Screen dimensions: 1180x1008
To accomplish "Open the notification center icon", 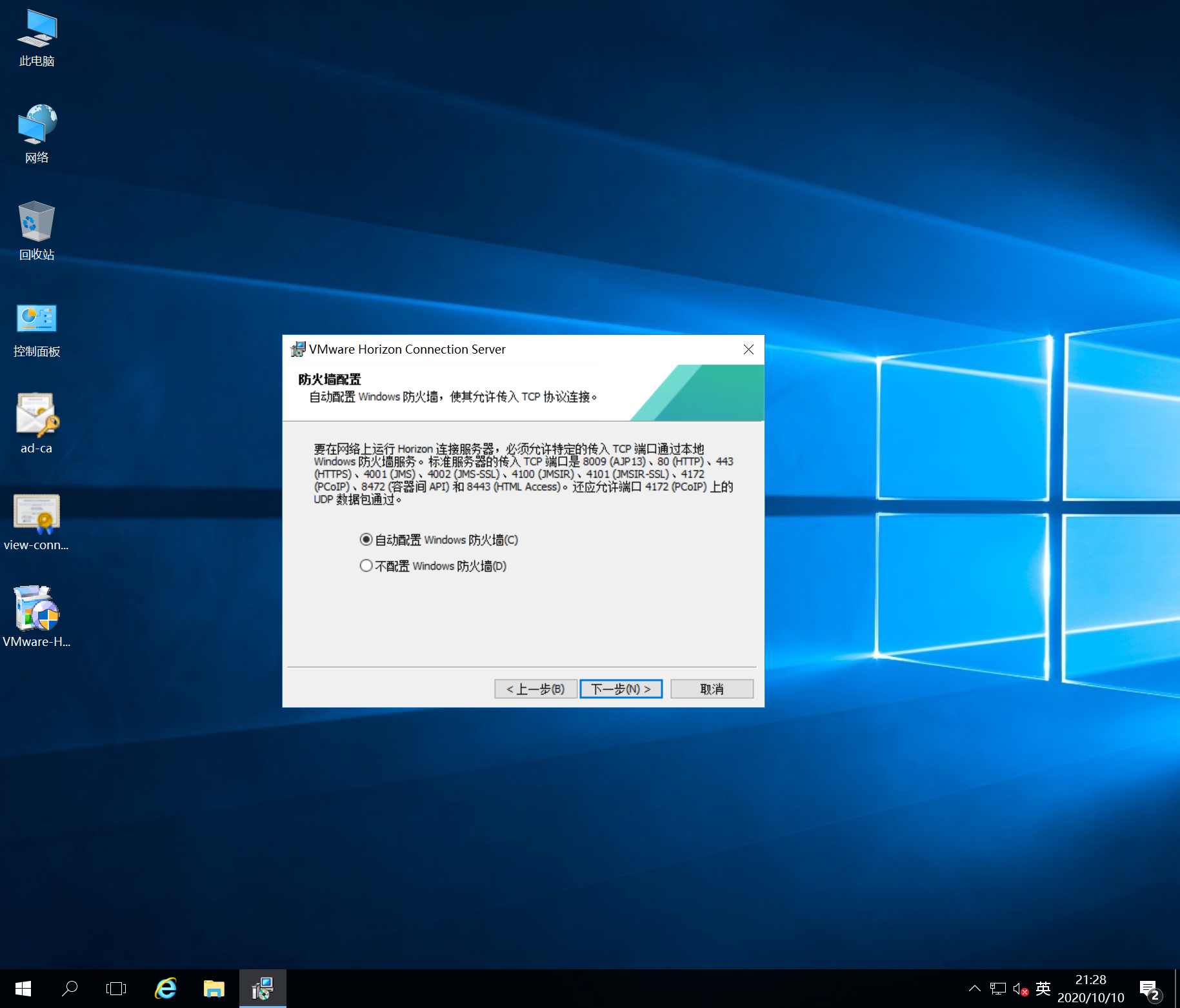I will click(1150, 990).
